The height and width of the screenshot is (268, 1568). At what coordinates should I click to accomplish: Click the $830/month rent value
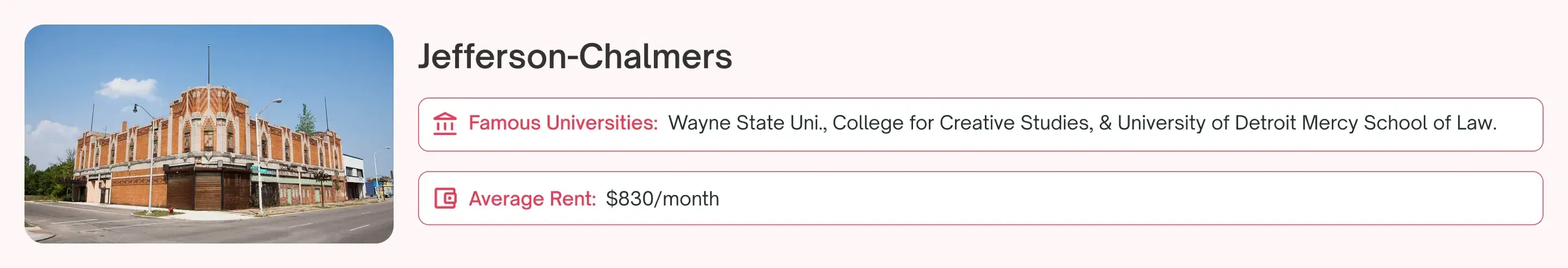coord(662,199)
